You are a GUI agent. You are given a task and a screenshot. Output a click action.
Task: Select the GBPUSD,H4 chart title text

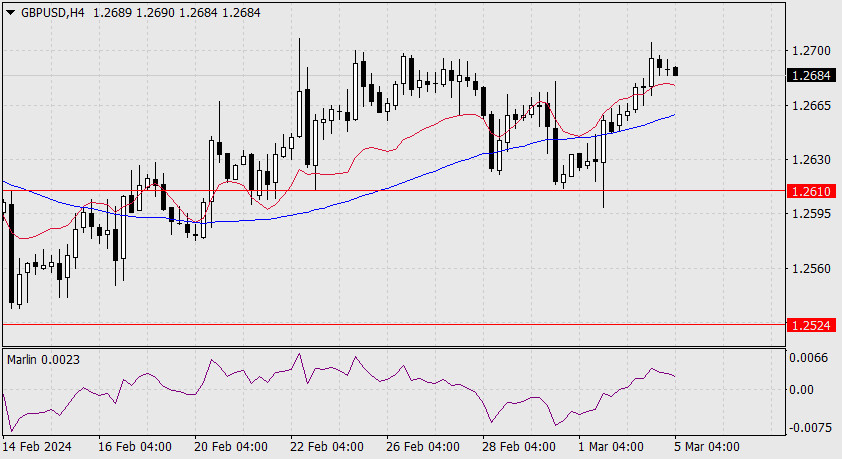[53, 13]
